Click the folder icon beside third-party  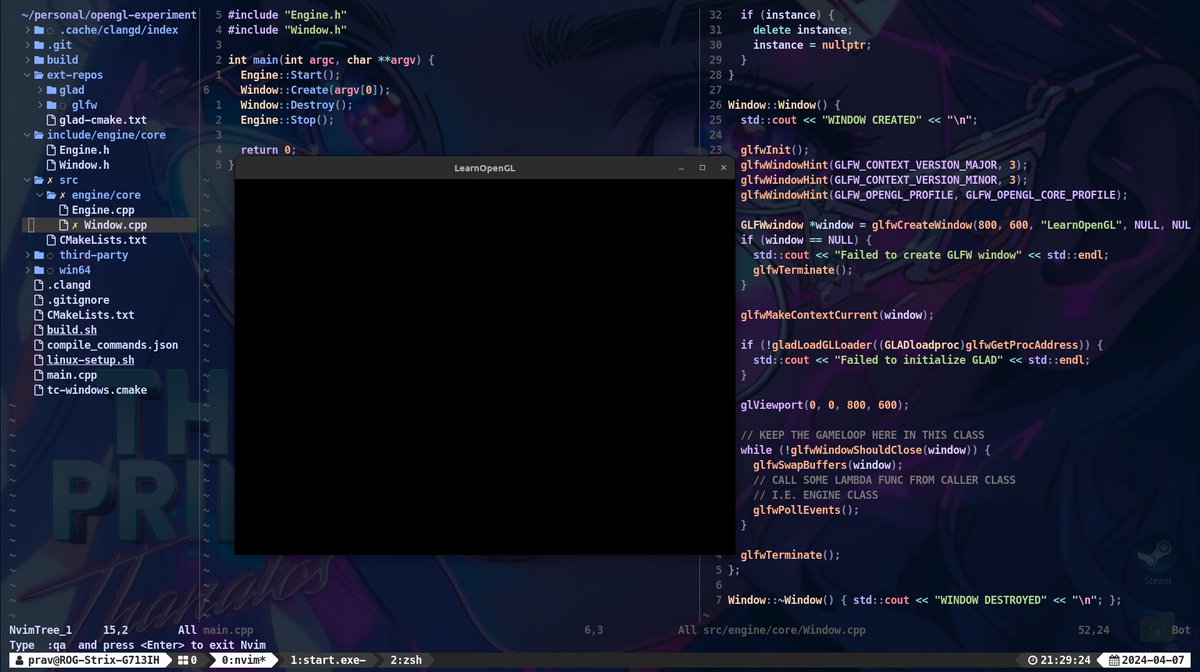pyautogui.click(x=39, y=255)
